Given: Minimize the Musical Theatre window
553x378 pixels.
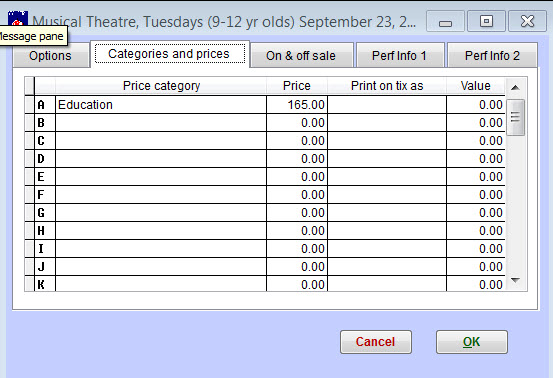Looking at the screenshot, I should click(x=445, y=22).
